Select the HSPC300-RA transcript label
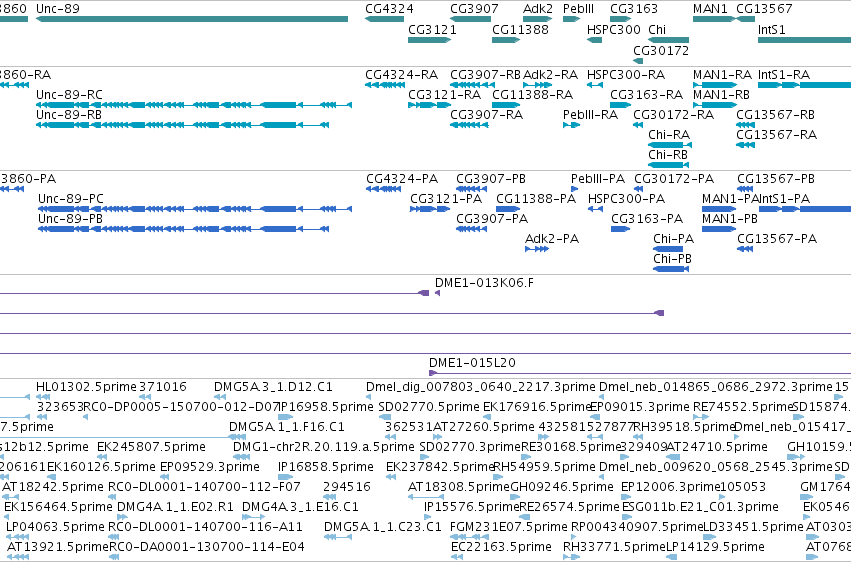Viewport: 851px width, 562px height. point(625,74)
